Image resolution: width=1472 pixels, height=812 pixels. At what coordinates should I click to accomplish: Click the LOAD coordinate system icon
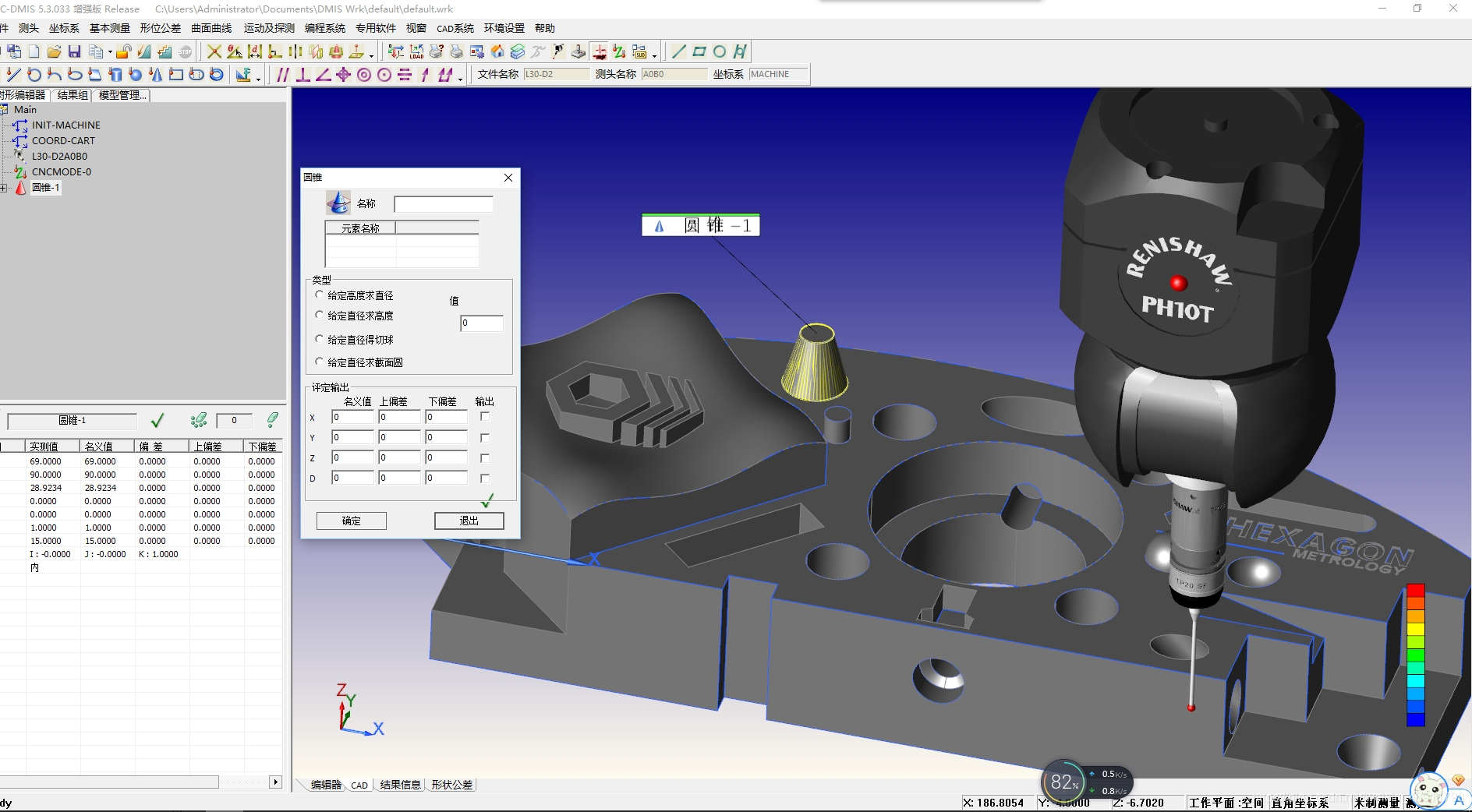[x=416, y=51]
